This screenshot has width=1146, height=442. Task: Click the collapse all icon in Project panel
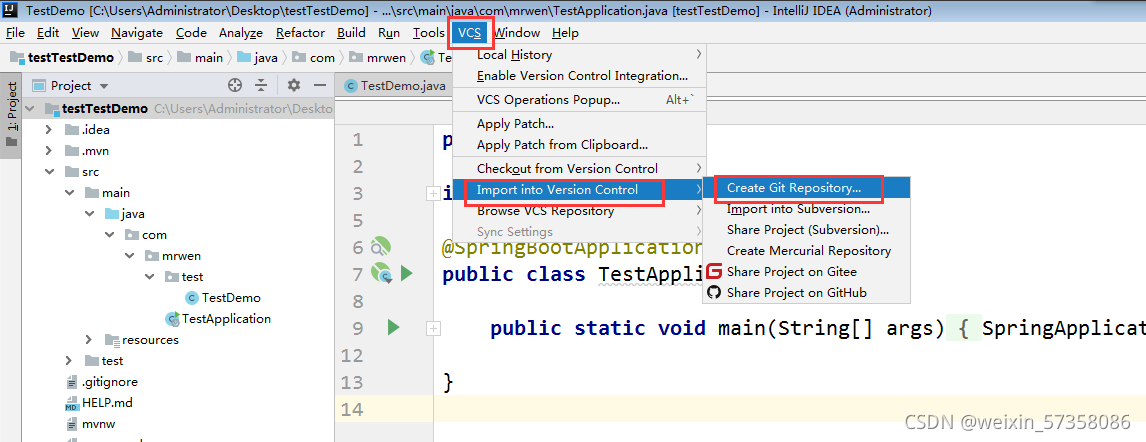pos(261,85)
